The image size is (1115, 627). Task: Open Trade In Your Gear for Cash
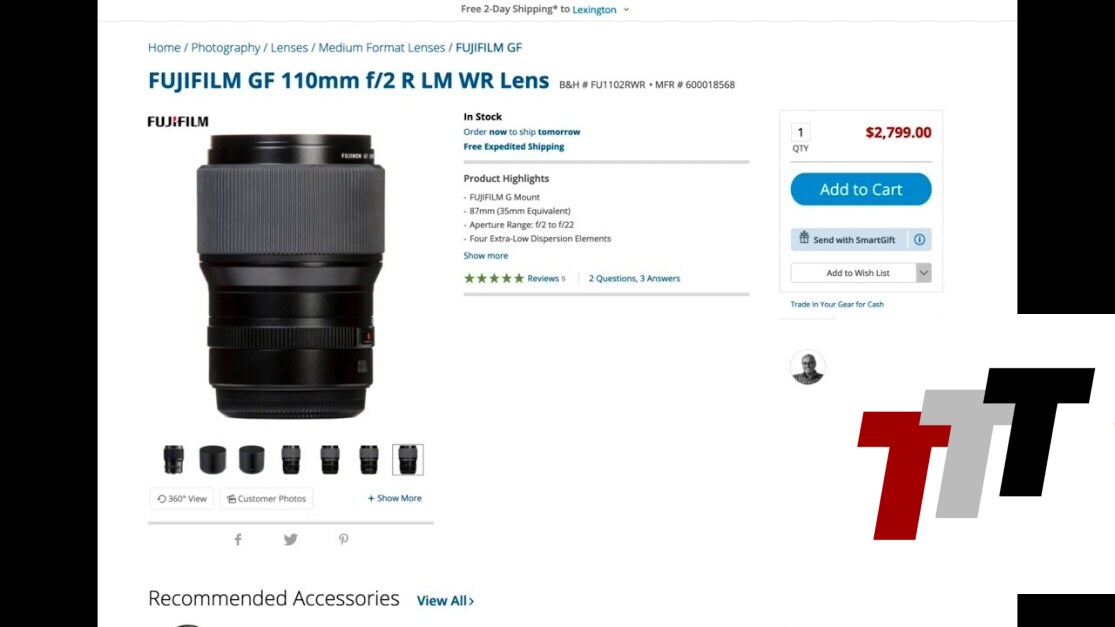(837, 304)
